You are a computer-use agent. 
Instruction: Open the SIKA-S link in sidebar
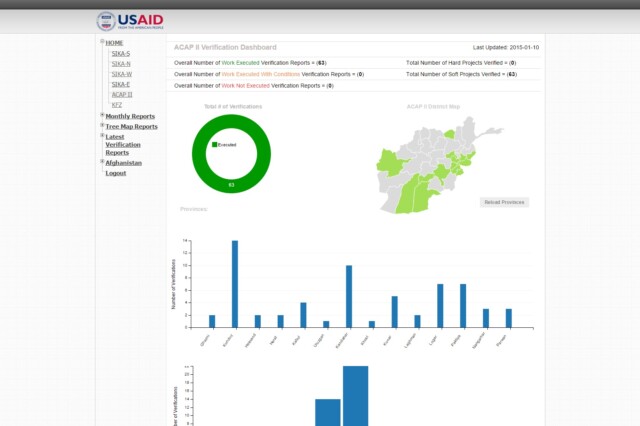pyautogui.click(x=121, y=53)
